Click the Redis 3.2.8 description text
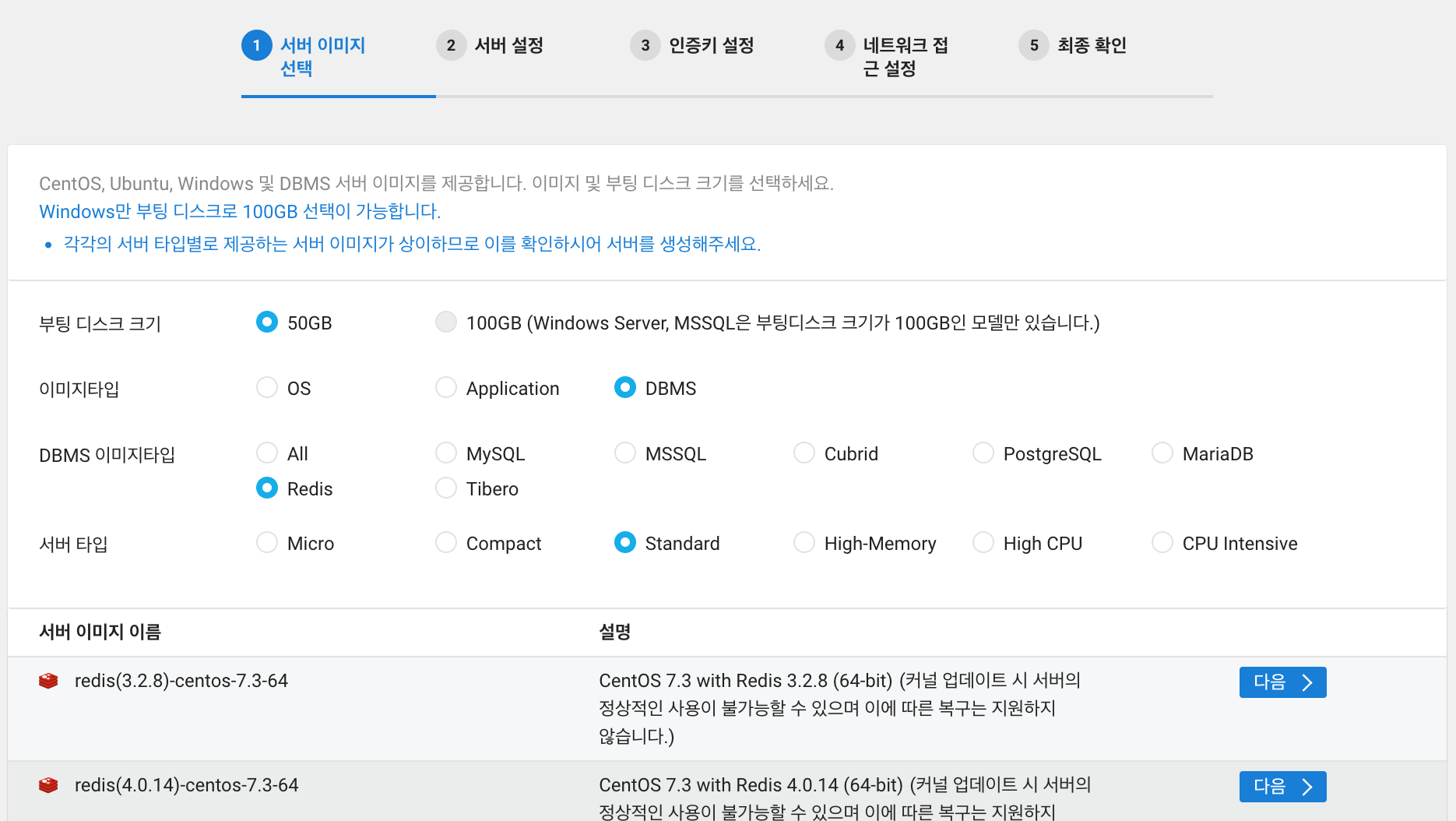The image size is (1456, 821). coord(840,708)
